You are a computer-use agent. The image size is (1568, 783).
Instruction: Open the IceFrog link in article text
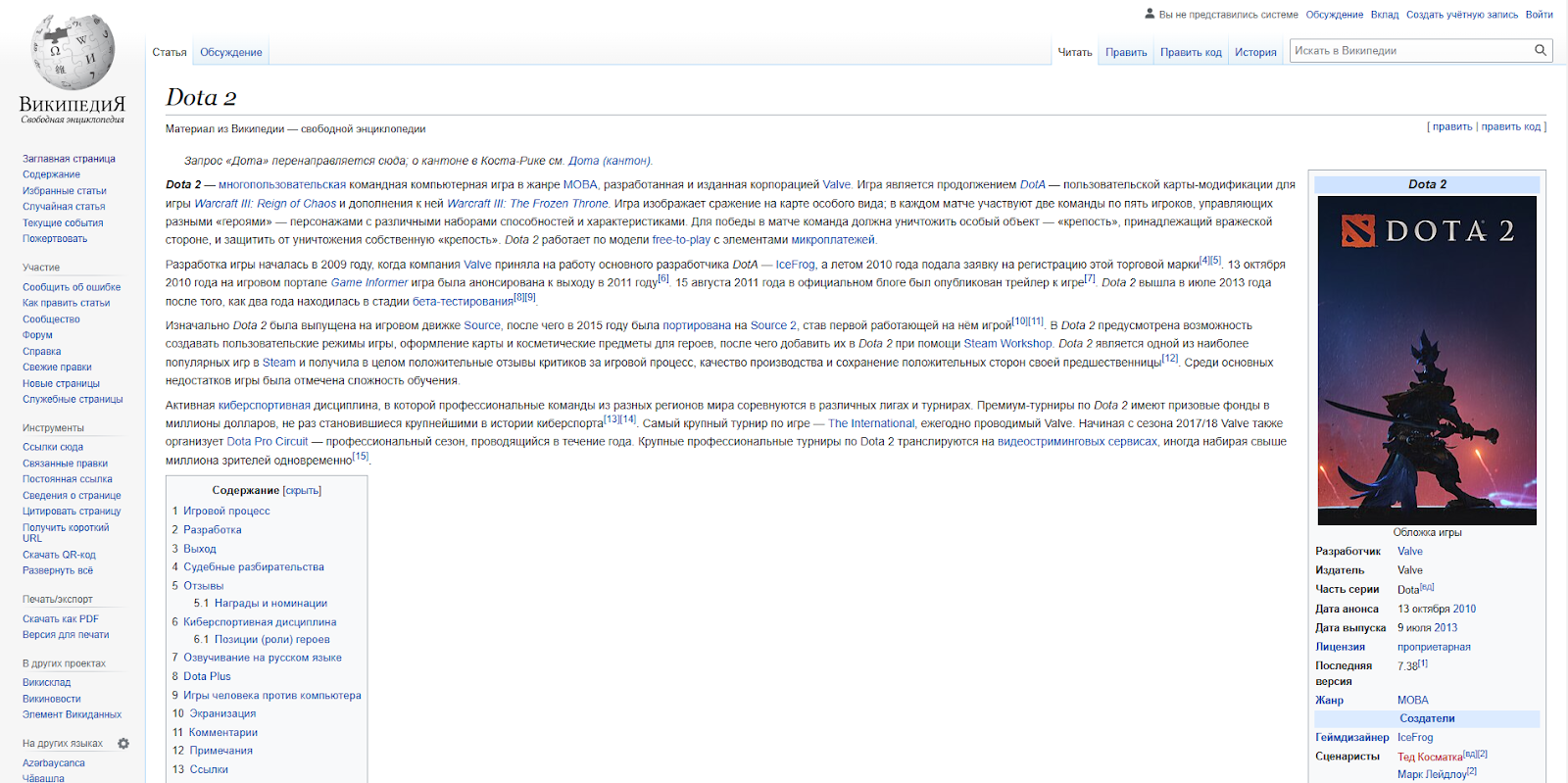[x=796, y=265]
